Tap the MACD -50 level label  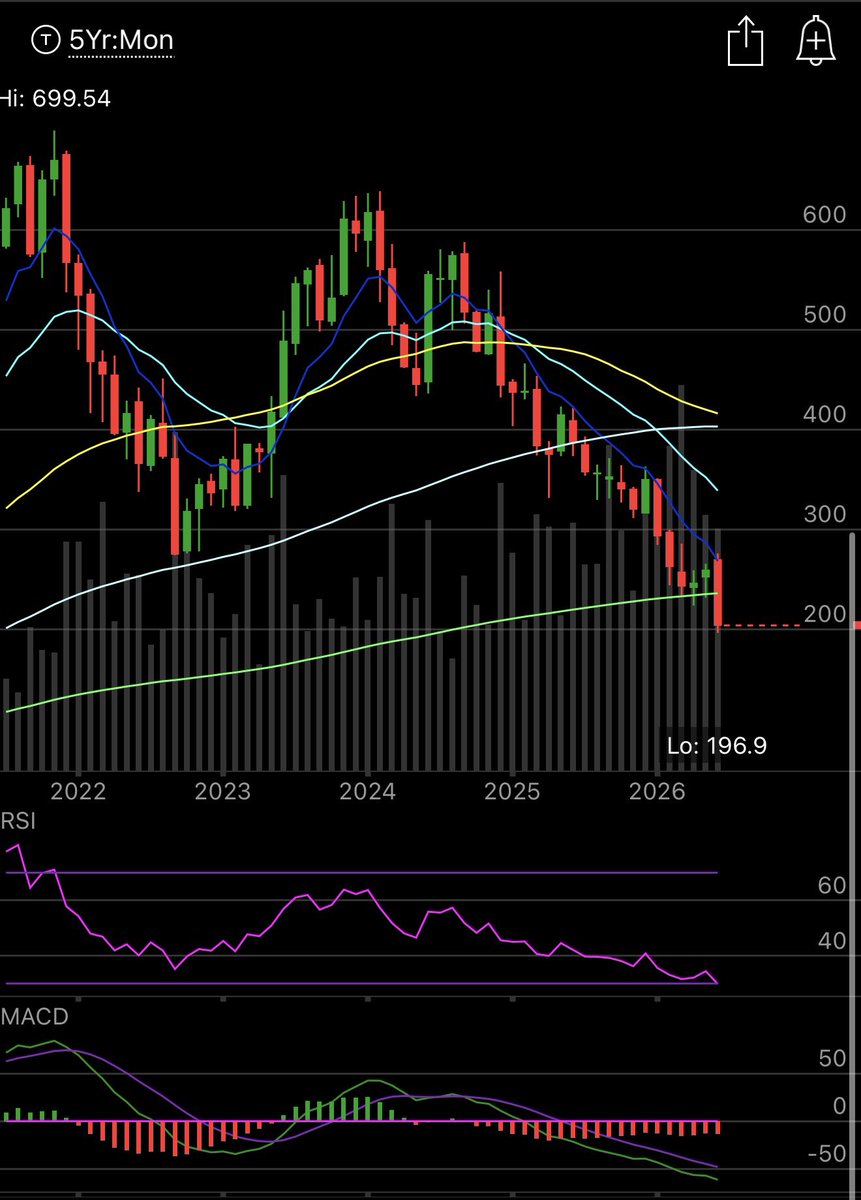click(x=828, y=1154)
